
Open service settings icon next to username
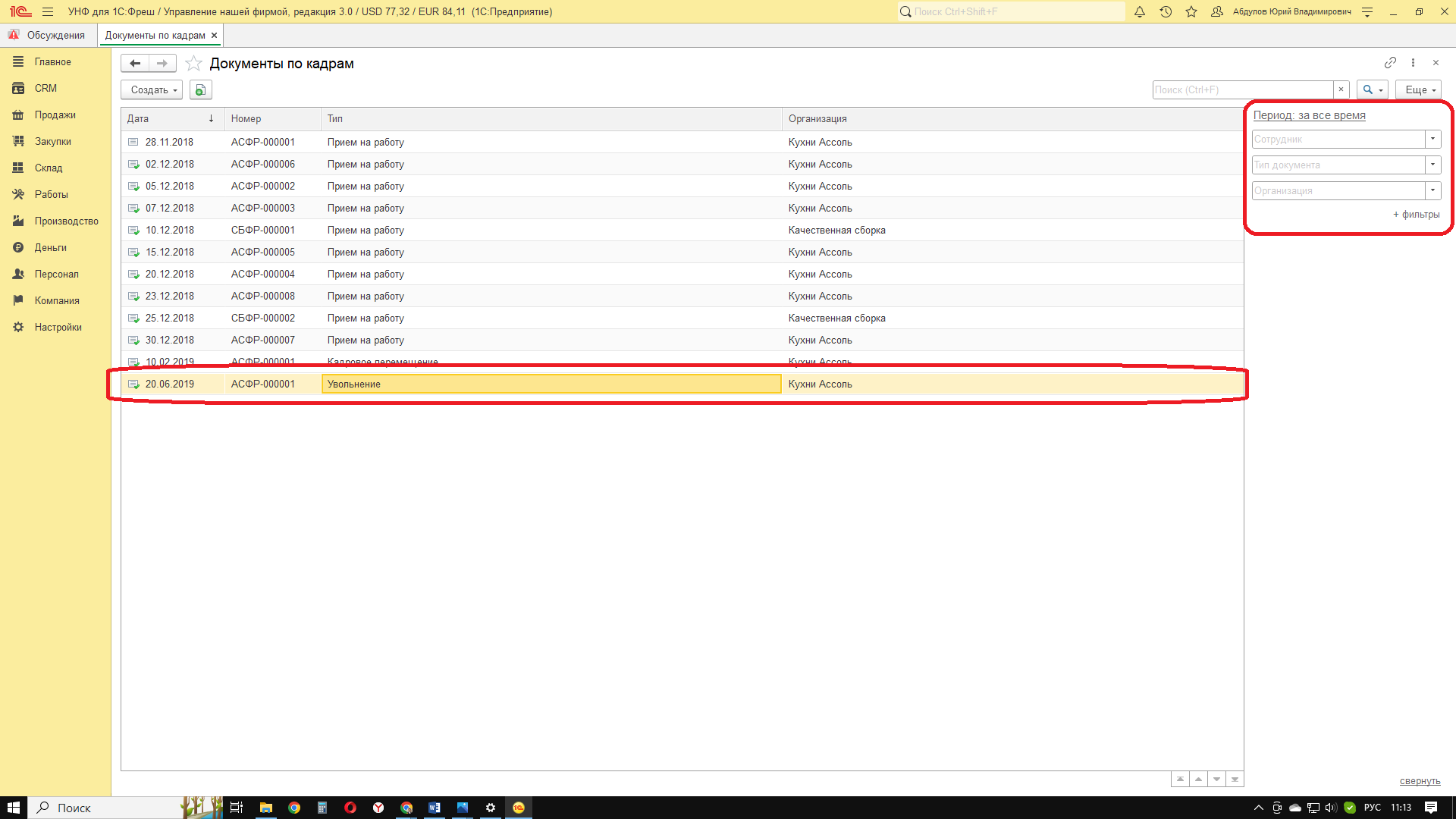(x=1367, y=11)
